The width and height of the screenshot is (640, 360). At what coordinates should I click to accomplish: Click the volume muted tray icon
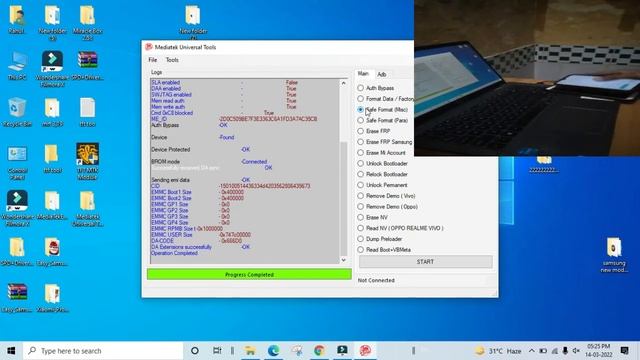(576, 351)
